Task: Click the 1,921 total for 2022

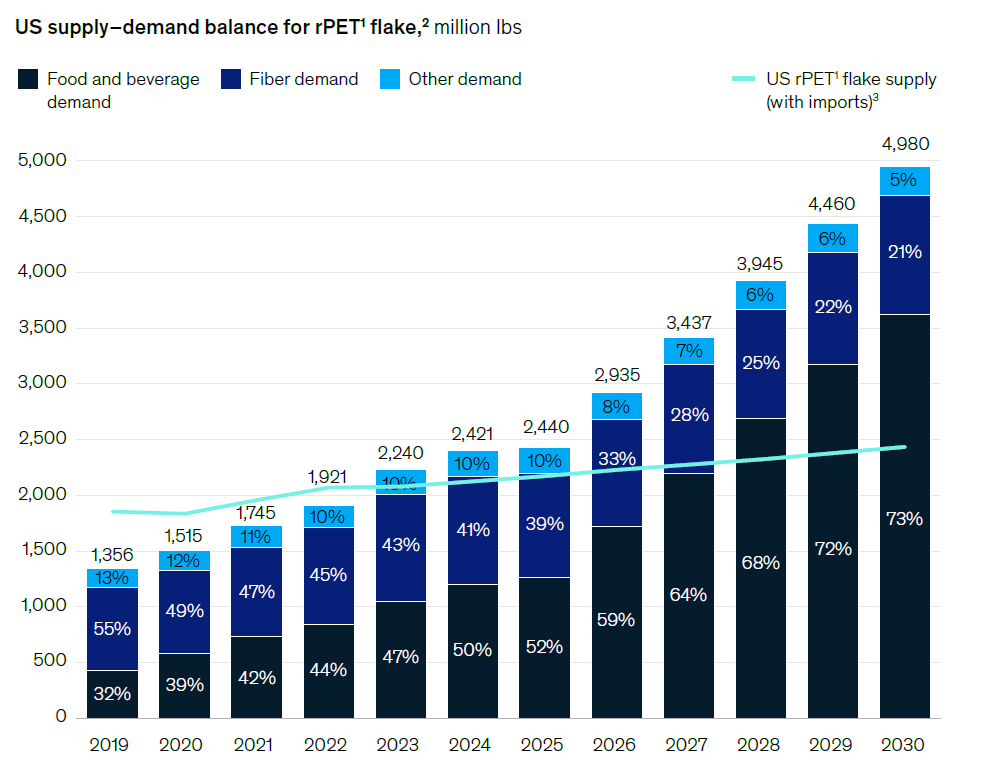Action: pyautogui.click(x=327, y=477)
